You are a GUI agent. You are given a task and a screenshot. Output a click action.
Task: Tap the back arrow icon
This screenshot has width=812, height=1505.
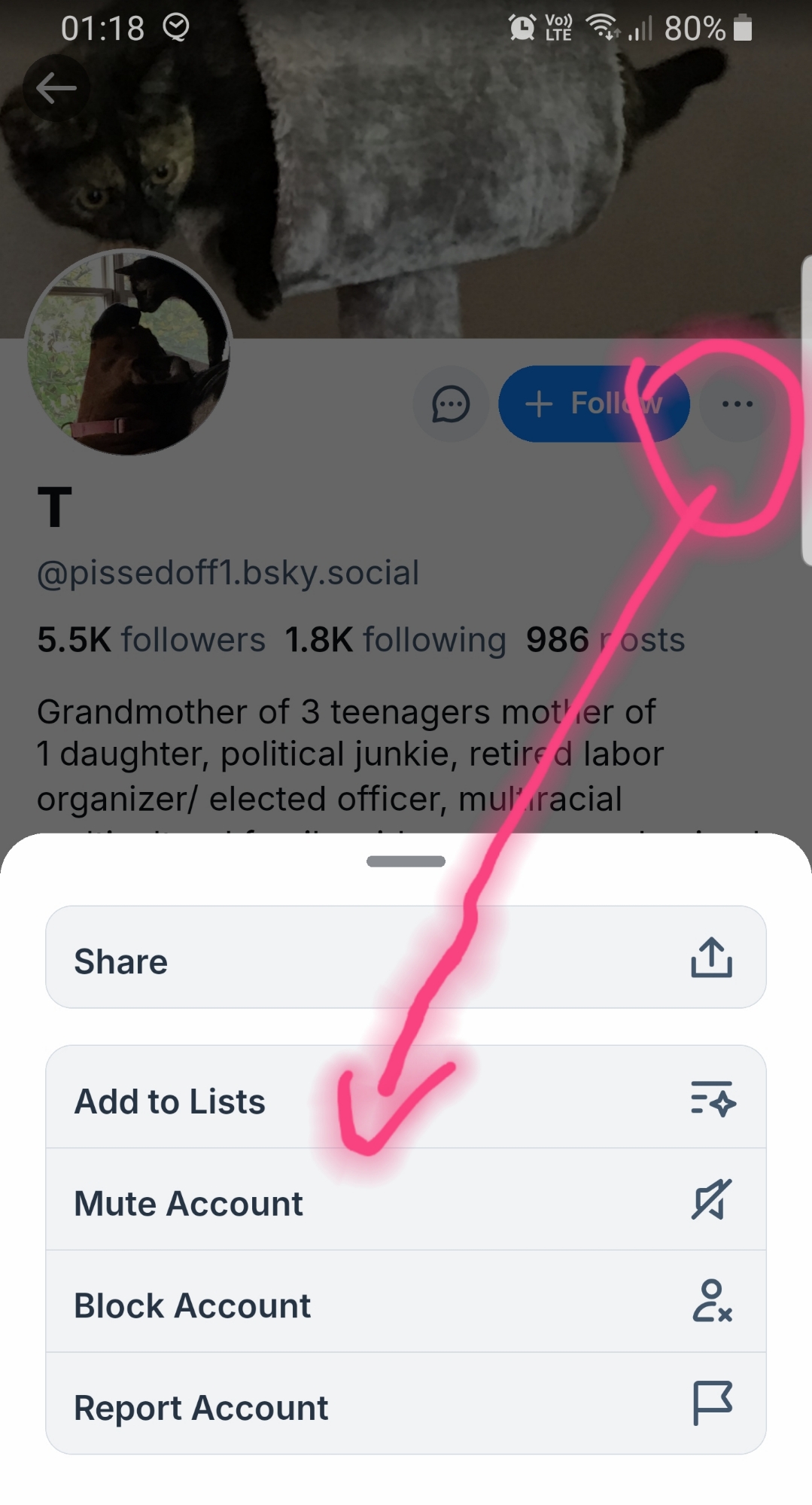[x=56, y=88]
